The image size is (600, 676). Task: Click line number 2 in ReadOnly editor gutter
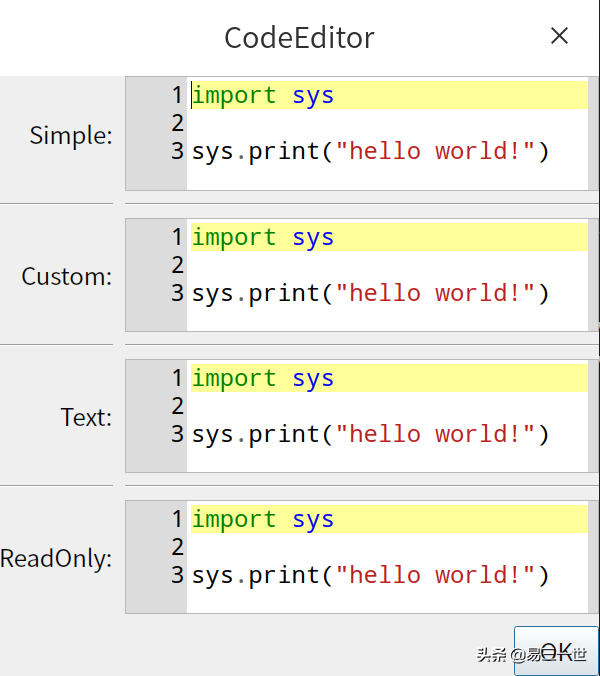click(x=177, y=547)
